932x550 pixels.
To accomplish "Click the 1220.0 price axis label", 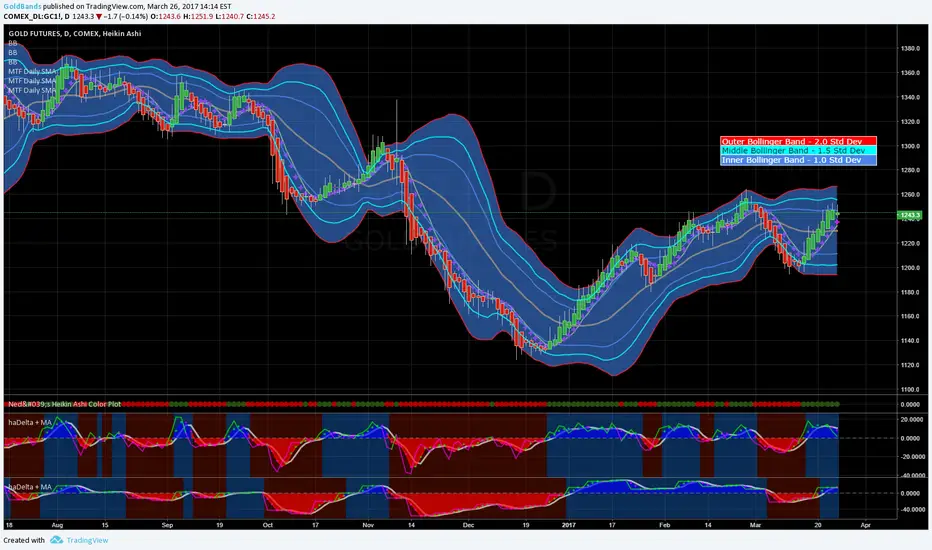I will click(910, 243).
